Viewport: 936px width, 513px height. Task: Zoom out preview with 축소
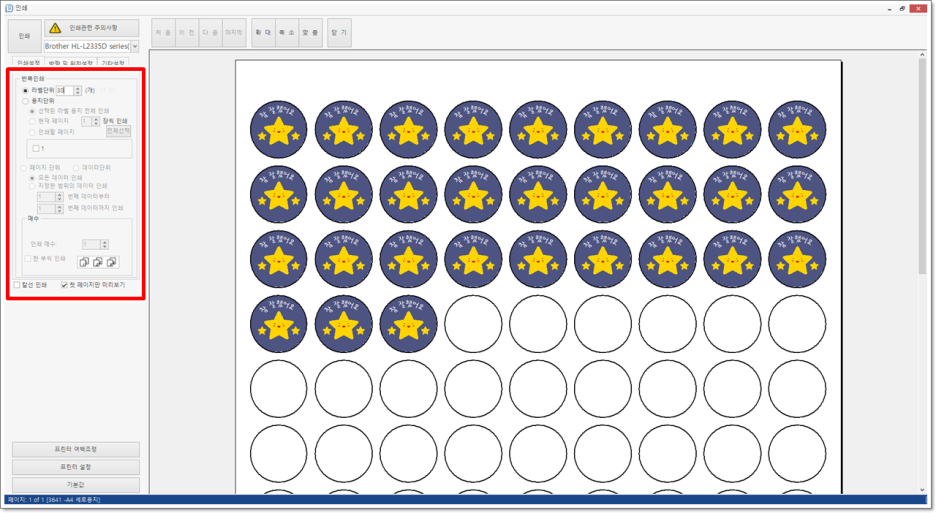(287, 33)
